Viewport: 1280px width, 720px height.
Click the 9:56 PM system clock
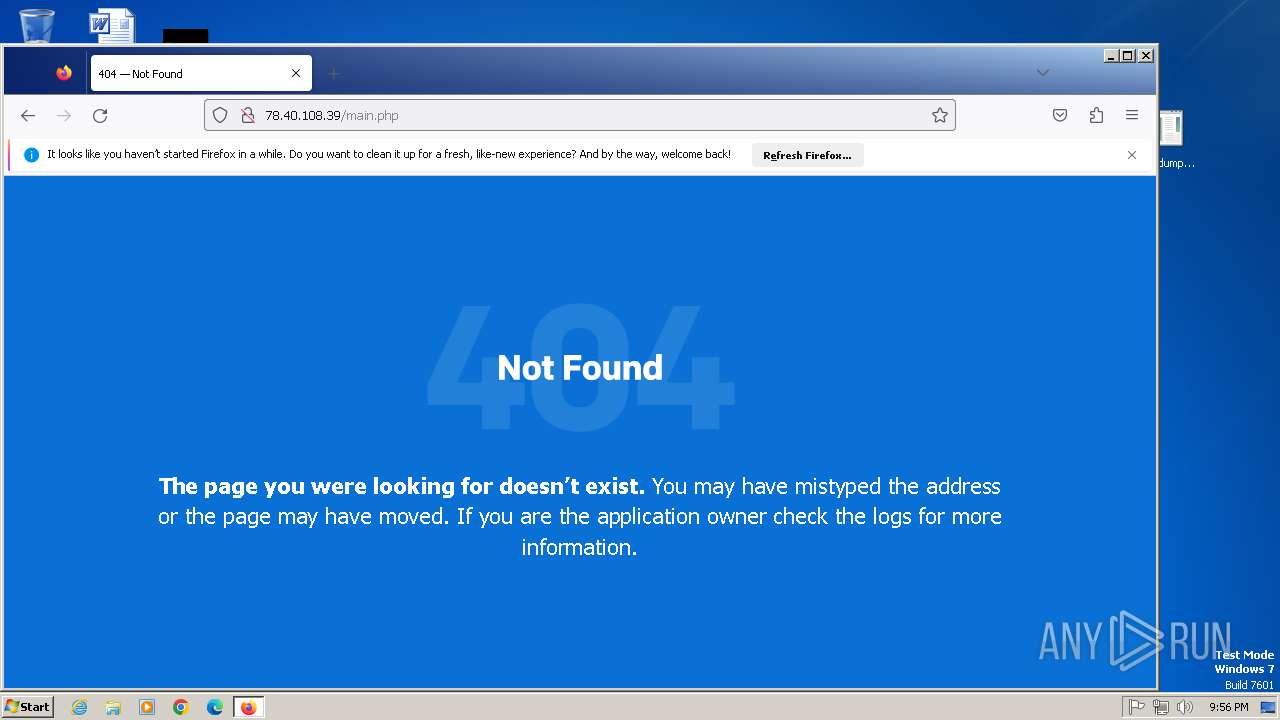coord(1228,707)
